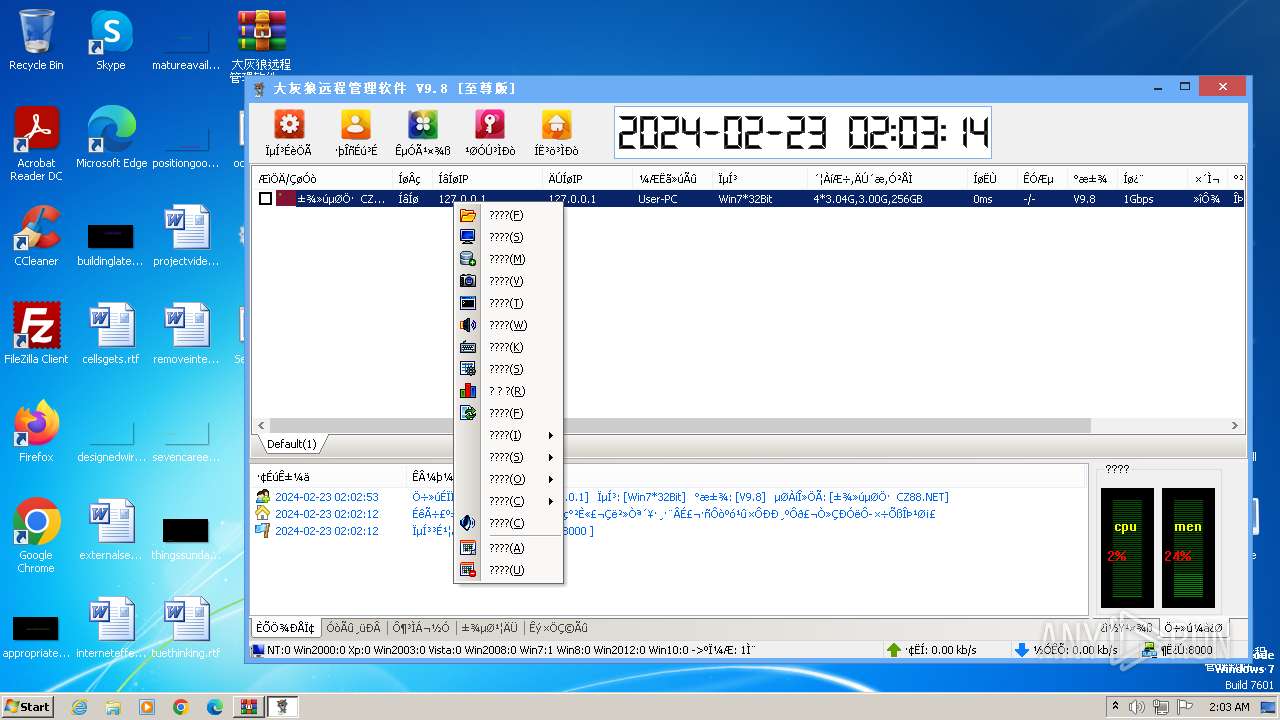Click the yellow user profile toolbar icon
This screenshot has width=1280, height=720.
[356, 125]
